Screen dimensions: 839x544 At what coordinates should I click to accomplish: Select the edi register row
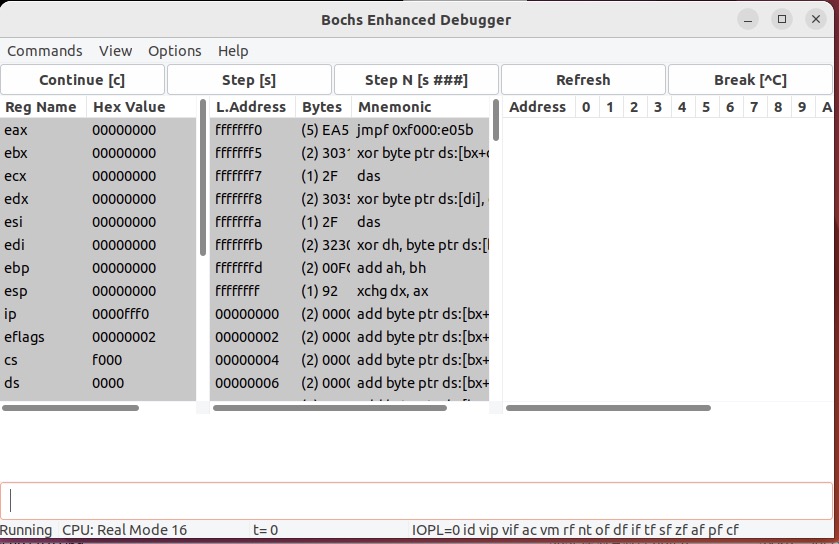click(98, 245)
